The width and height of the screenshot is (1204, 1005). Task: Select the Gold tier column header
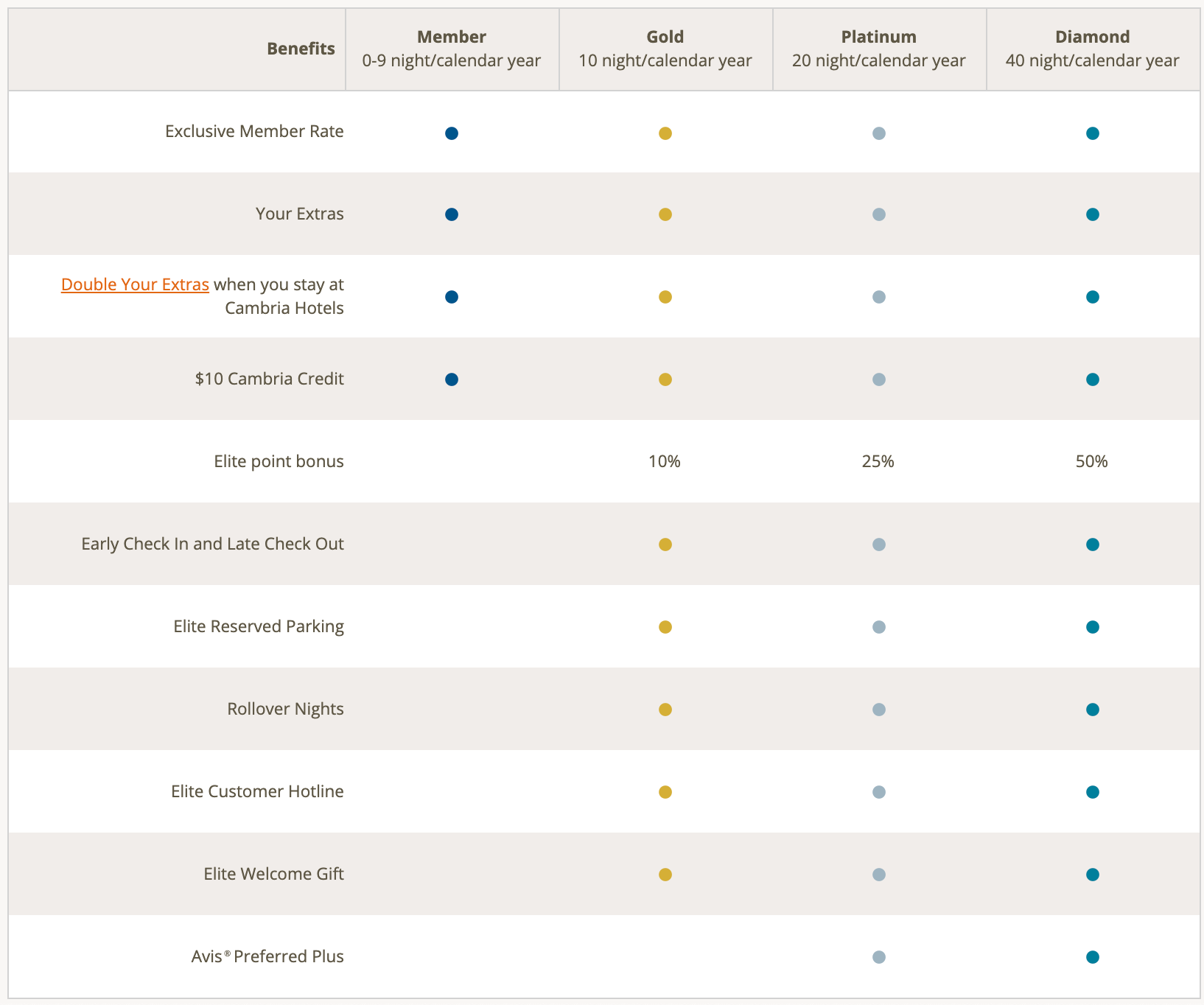(x=665, y=49)
